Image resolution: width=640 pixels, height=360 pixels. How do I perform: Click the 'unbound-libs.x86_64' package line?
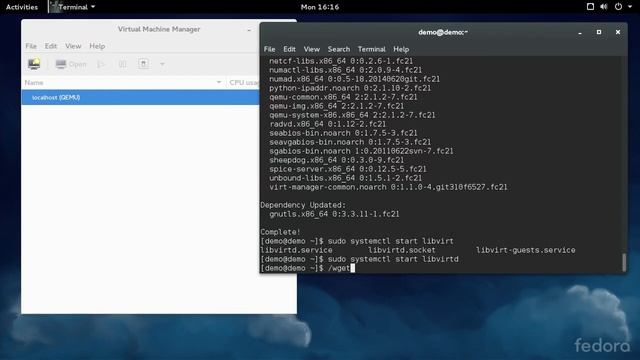345,178
